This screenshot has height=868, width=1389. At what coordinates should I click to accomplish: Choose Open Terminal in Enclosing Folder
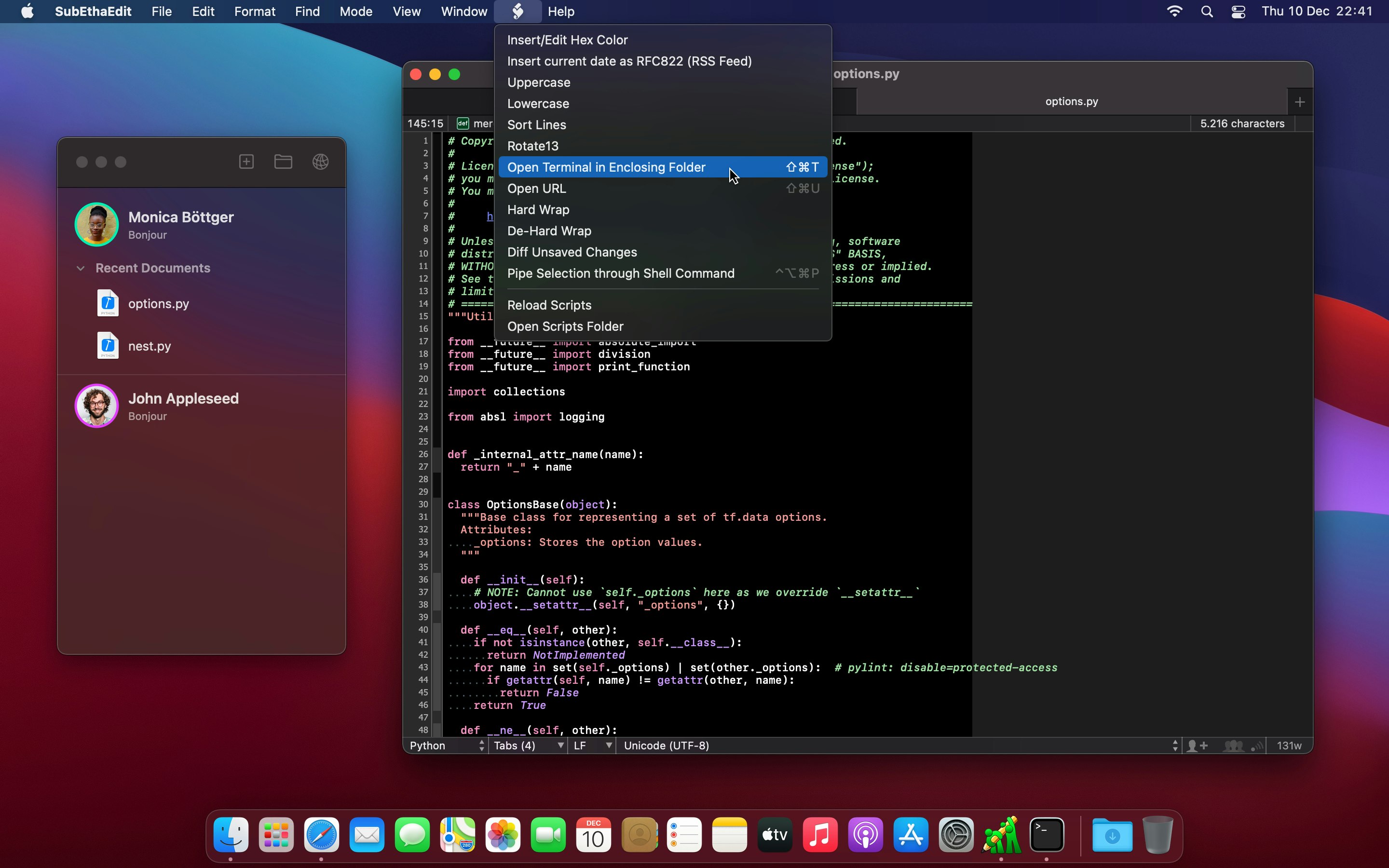pos(606,167)
